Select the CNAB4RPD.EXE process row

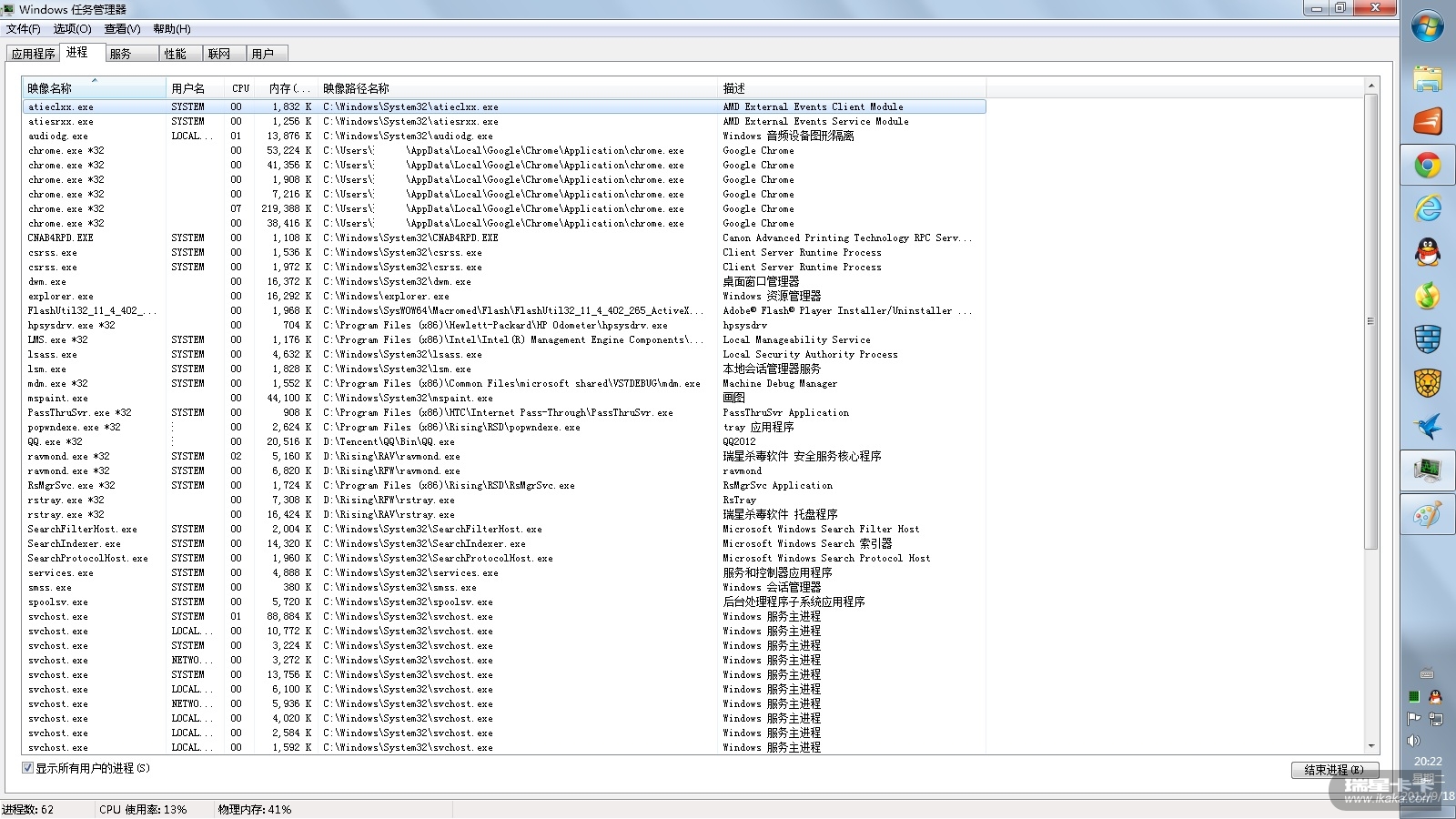pyautogui.click(x=504, y=238)
